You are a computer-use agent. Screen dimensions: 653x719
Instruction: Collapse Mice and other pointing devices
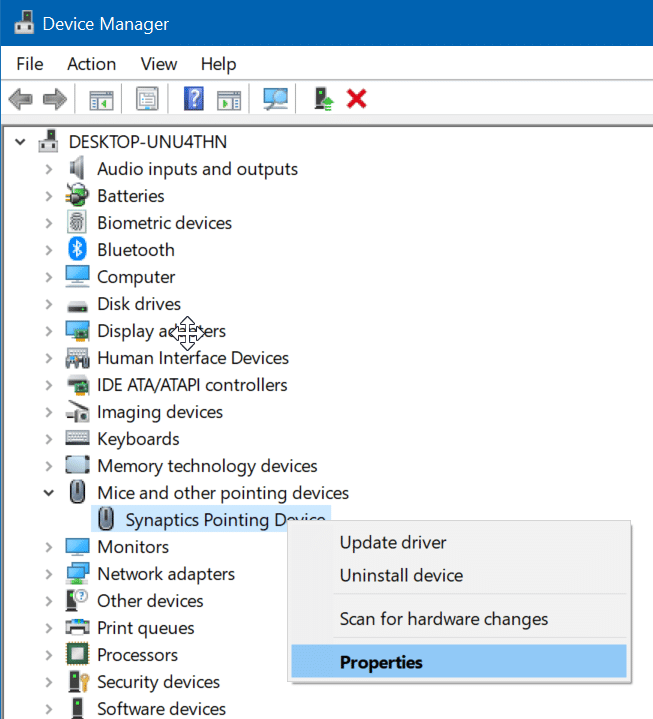(x=49, y=493)
